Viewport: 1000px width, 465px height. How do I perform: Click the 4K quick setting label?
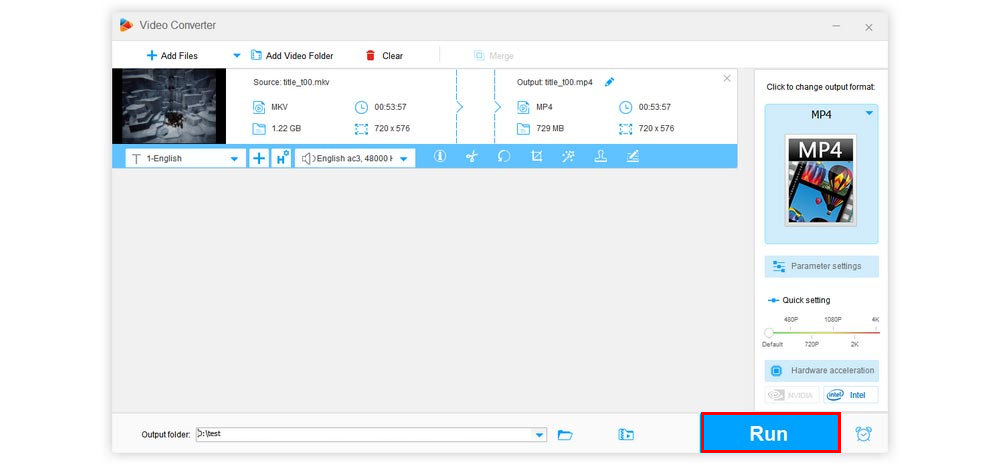click(x=876, y=320)
